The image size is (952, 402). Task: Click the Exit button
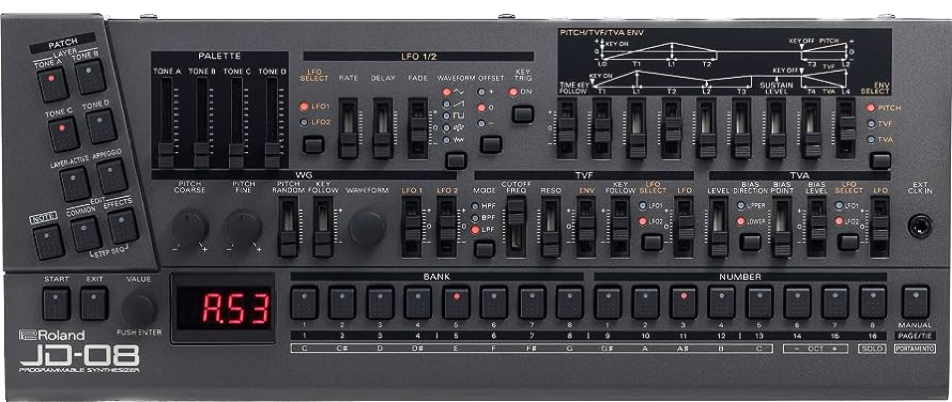[94, 303]
